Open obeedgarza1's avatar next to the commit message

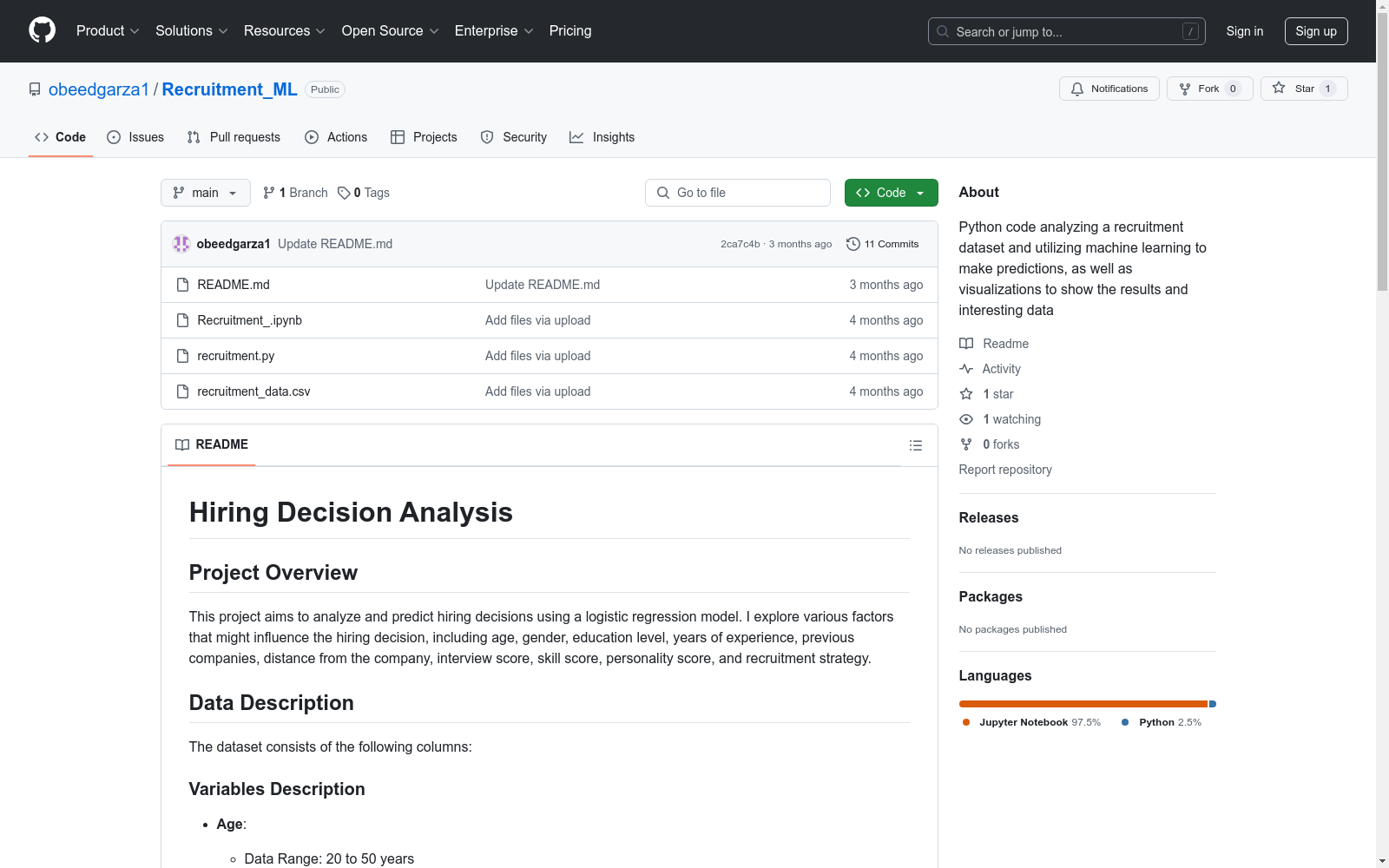181,244
